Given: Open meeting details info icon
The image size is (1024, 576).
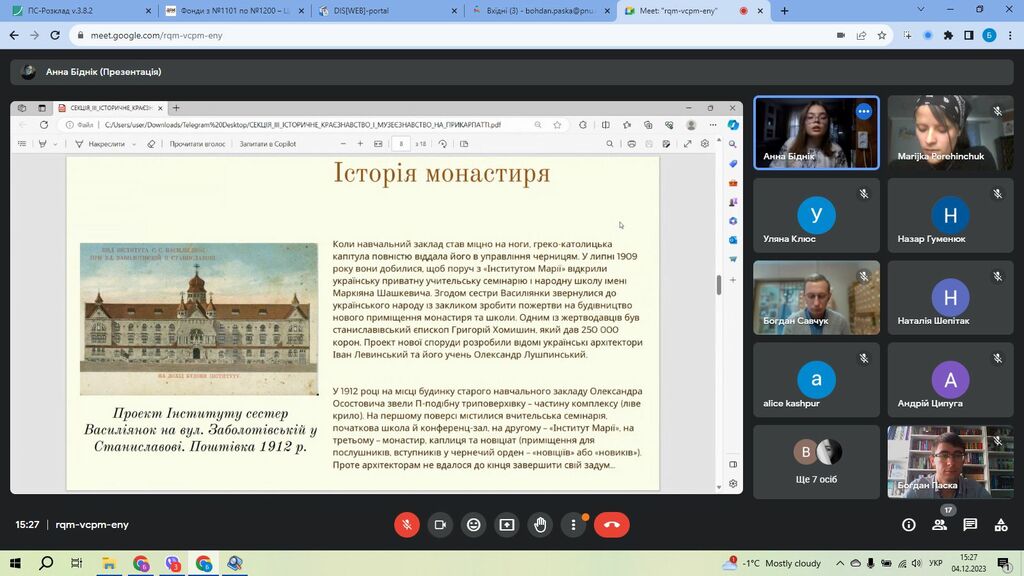Looking at the screenshot, I should tap(908, 525).
